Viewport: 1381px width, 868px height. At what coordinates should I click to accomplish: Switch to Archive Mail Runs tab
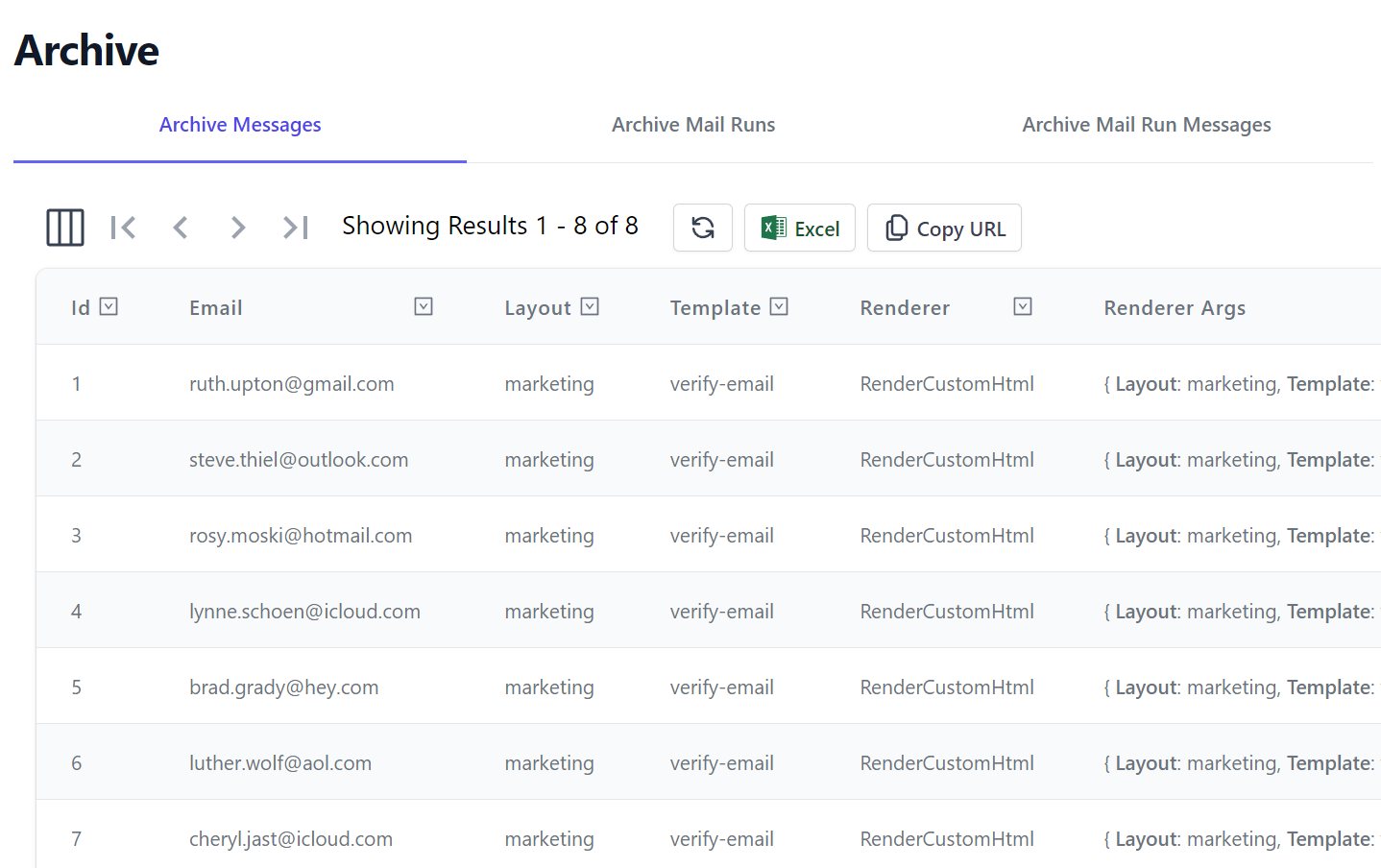pyautogui.click(x=693, y=125)
